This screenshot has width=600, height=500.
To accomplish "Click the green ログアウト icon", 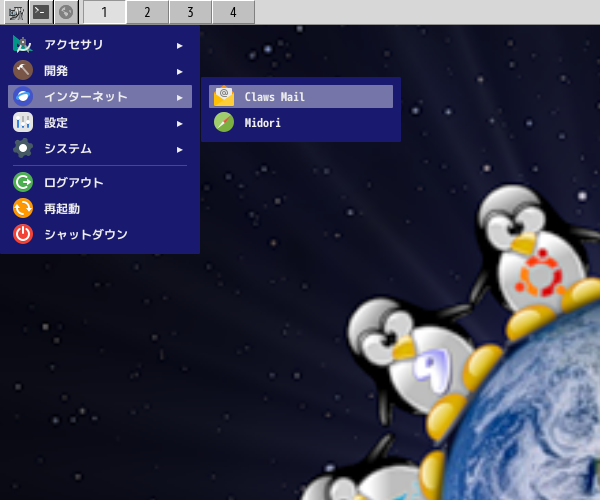I will tap(23, 182).
